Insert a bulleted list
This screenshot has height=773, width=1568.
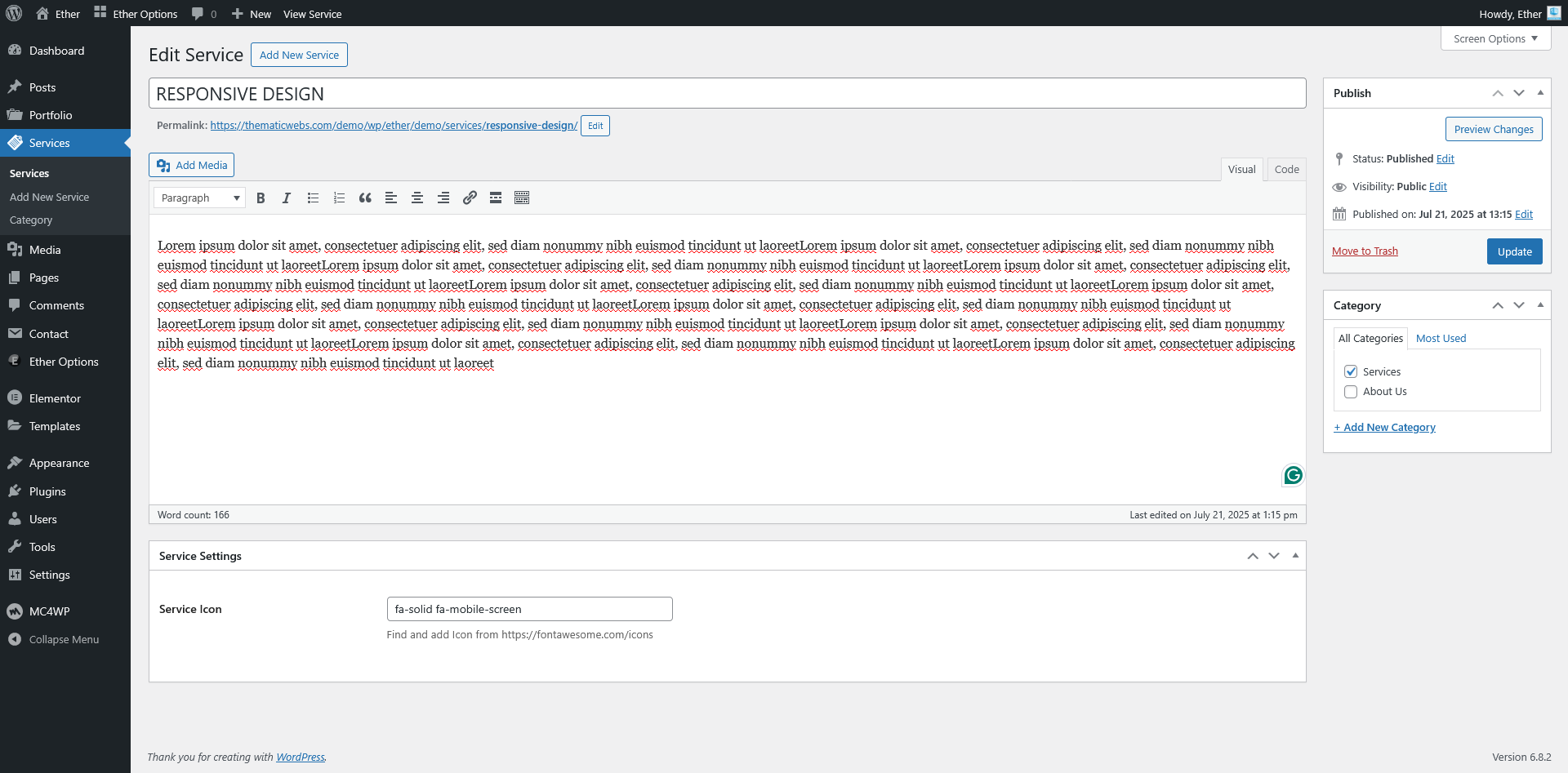click(313, 198)
